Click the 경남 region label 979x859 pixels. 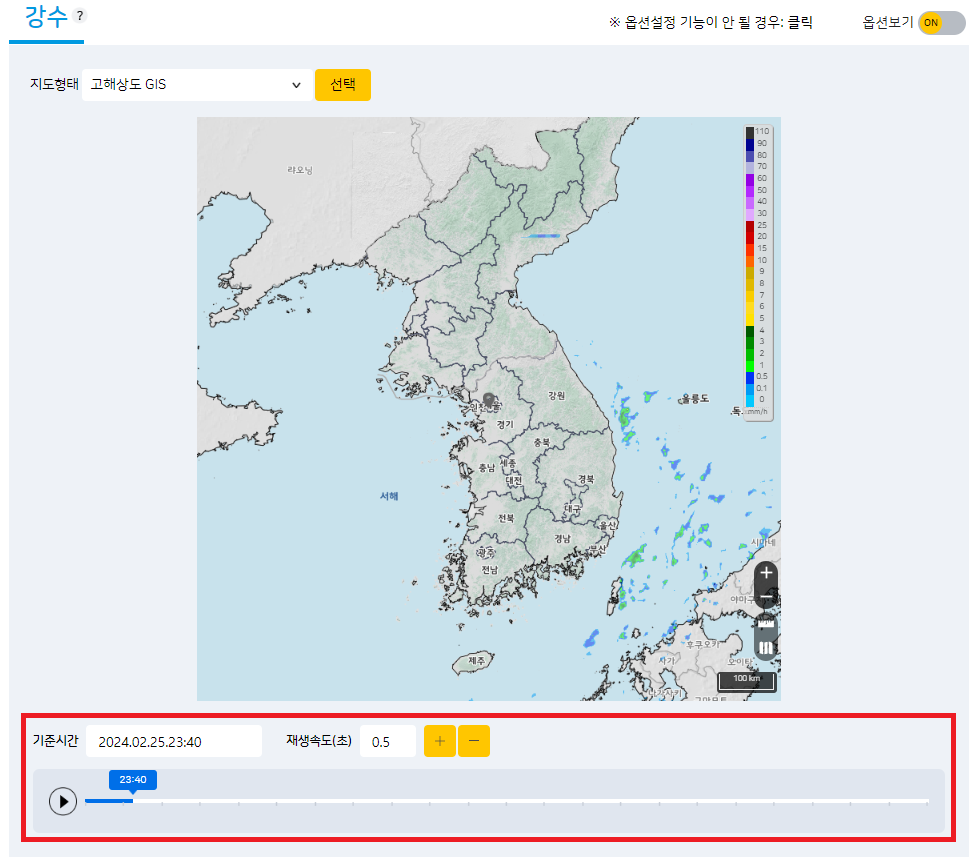point(562,538)
